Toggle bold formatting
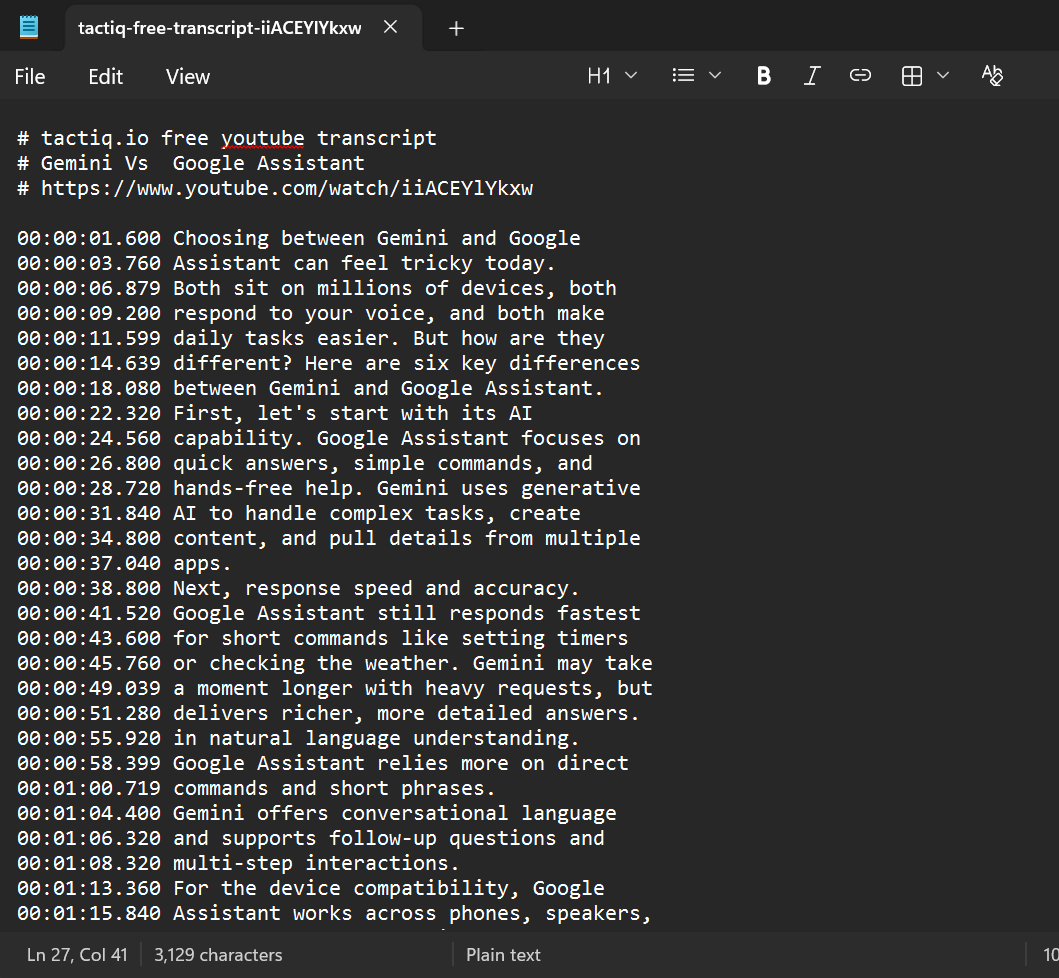This screenshot has height=978, width=1059. tap(763, 75)
